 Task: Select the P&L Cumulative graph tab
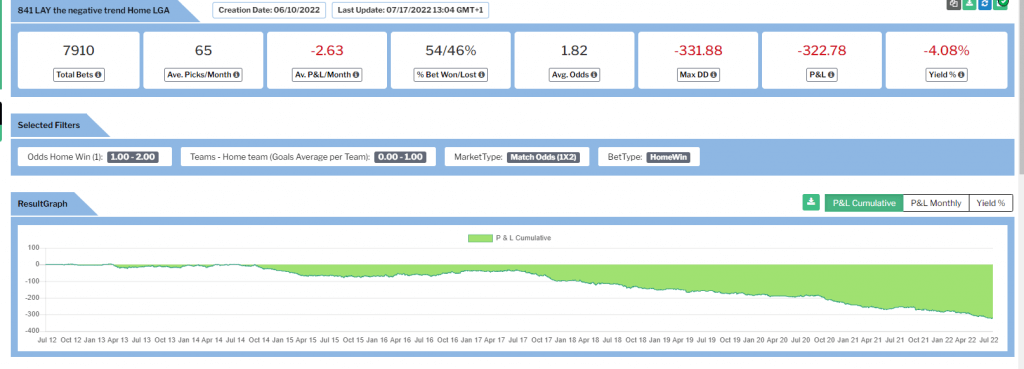click(864, 203)
